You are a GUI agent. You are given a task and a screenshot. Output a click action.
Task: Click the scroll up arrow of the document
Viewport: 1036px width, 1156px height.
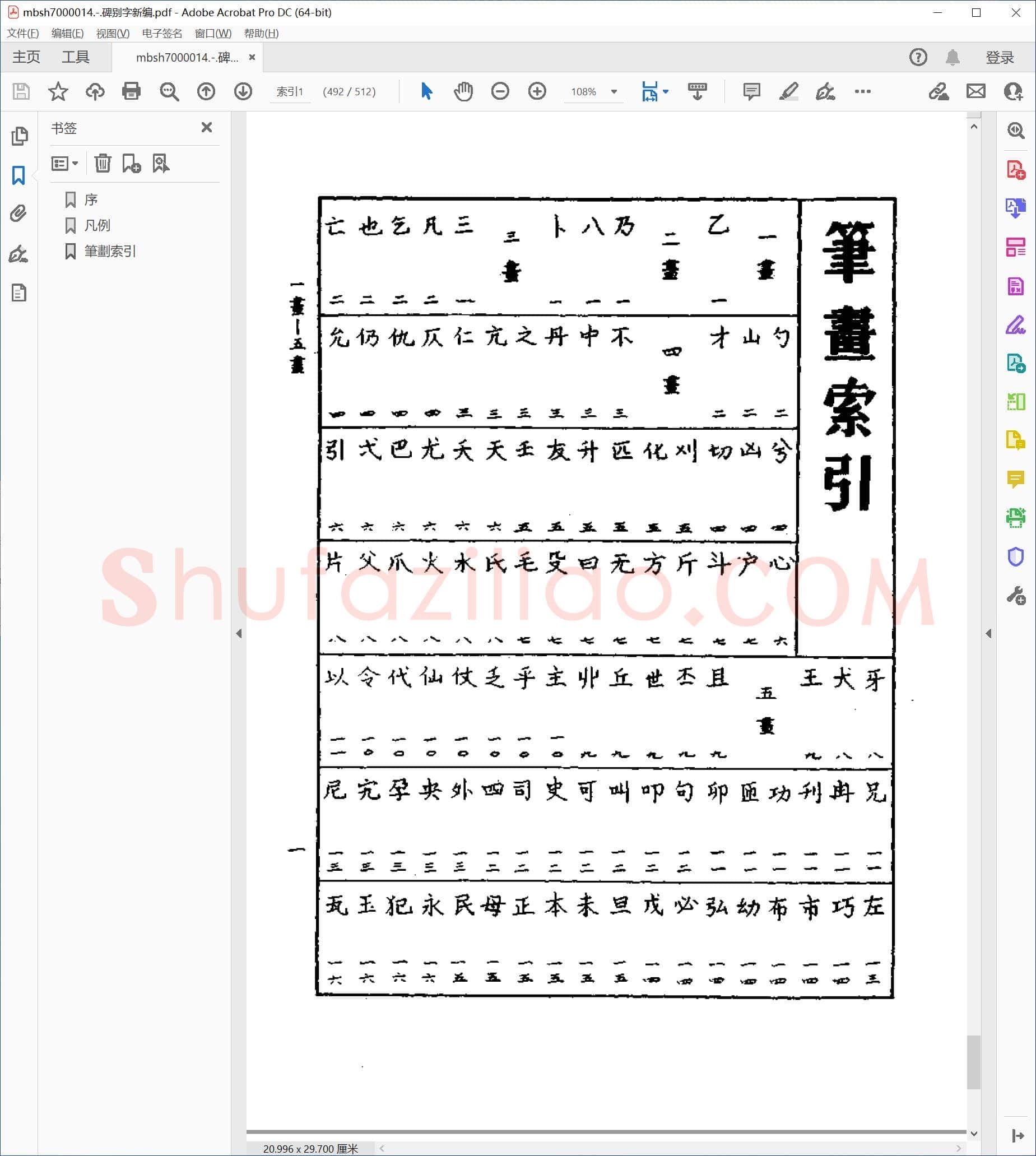pos(974,126)
